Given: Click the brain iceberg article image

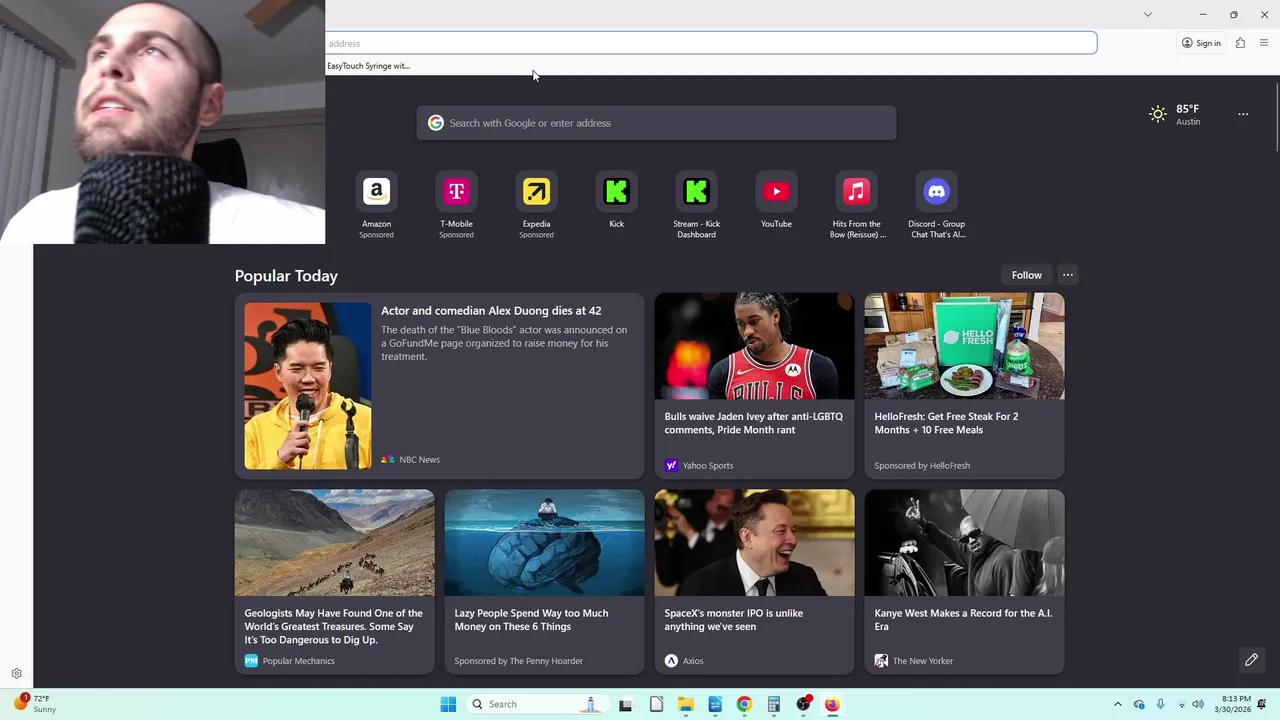Looking at the screenshot, I should click(x=544, y=542).
